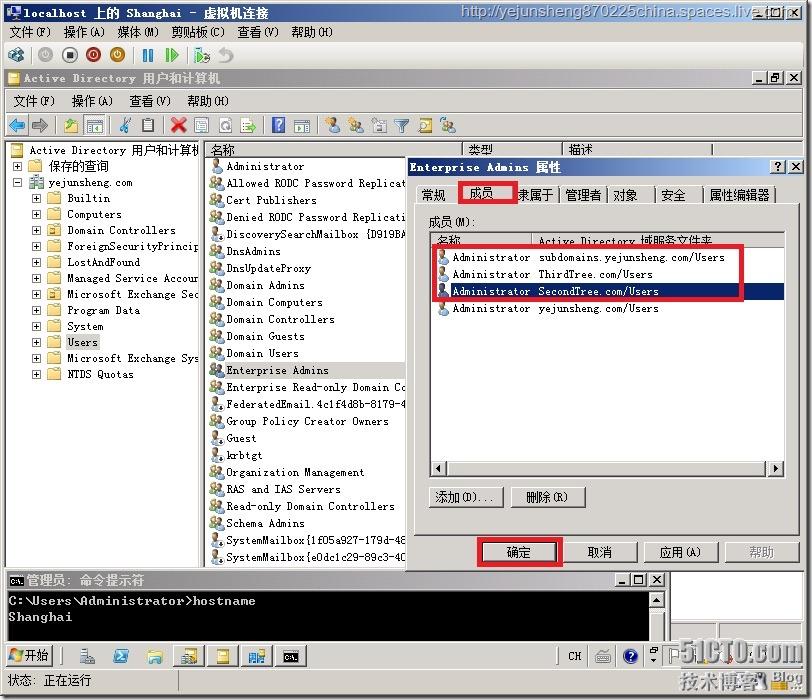Switch to the 管理者 tab
Screen dimensions: 812x700
[583, 195]
